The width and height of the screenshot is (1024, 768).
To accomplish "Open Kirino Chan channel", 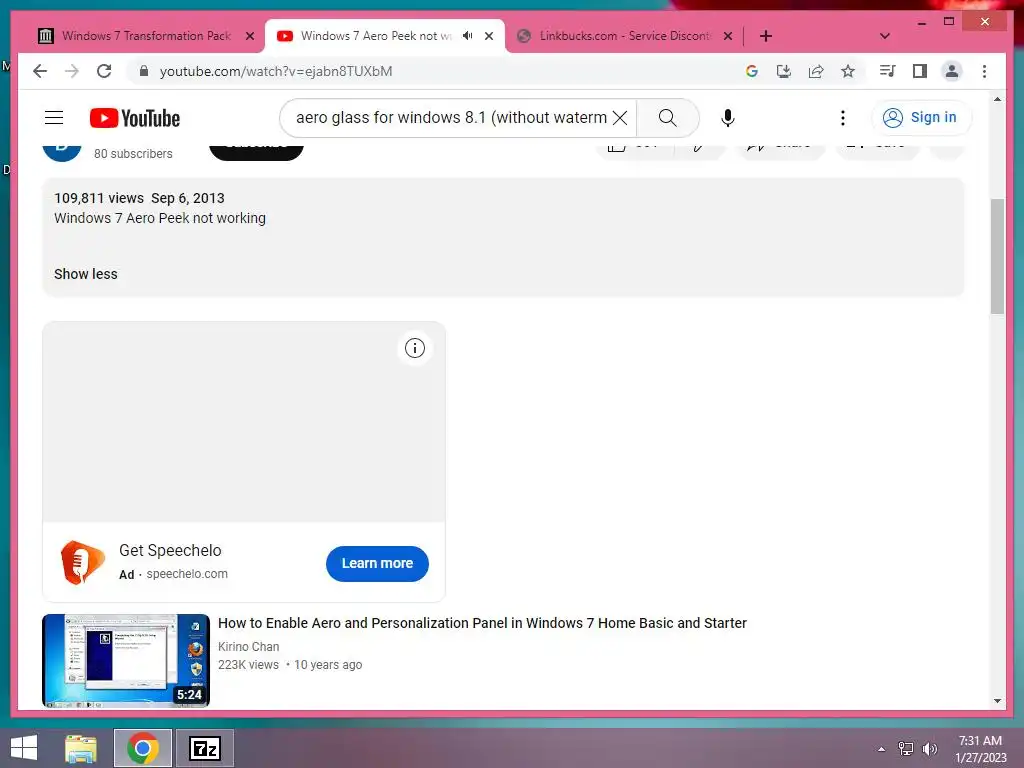I will click(x=248, y=647).
